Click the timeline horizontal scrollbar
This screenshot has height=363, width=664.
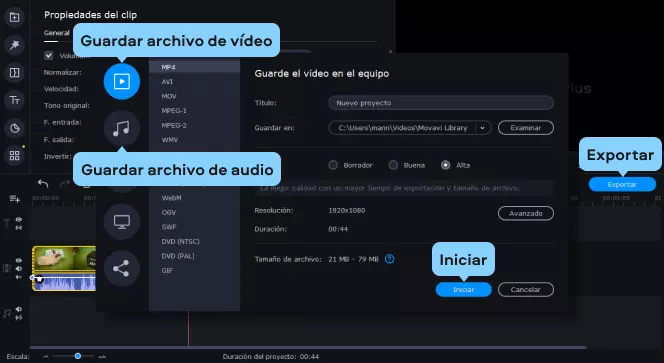coord(308,348)
